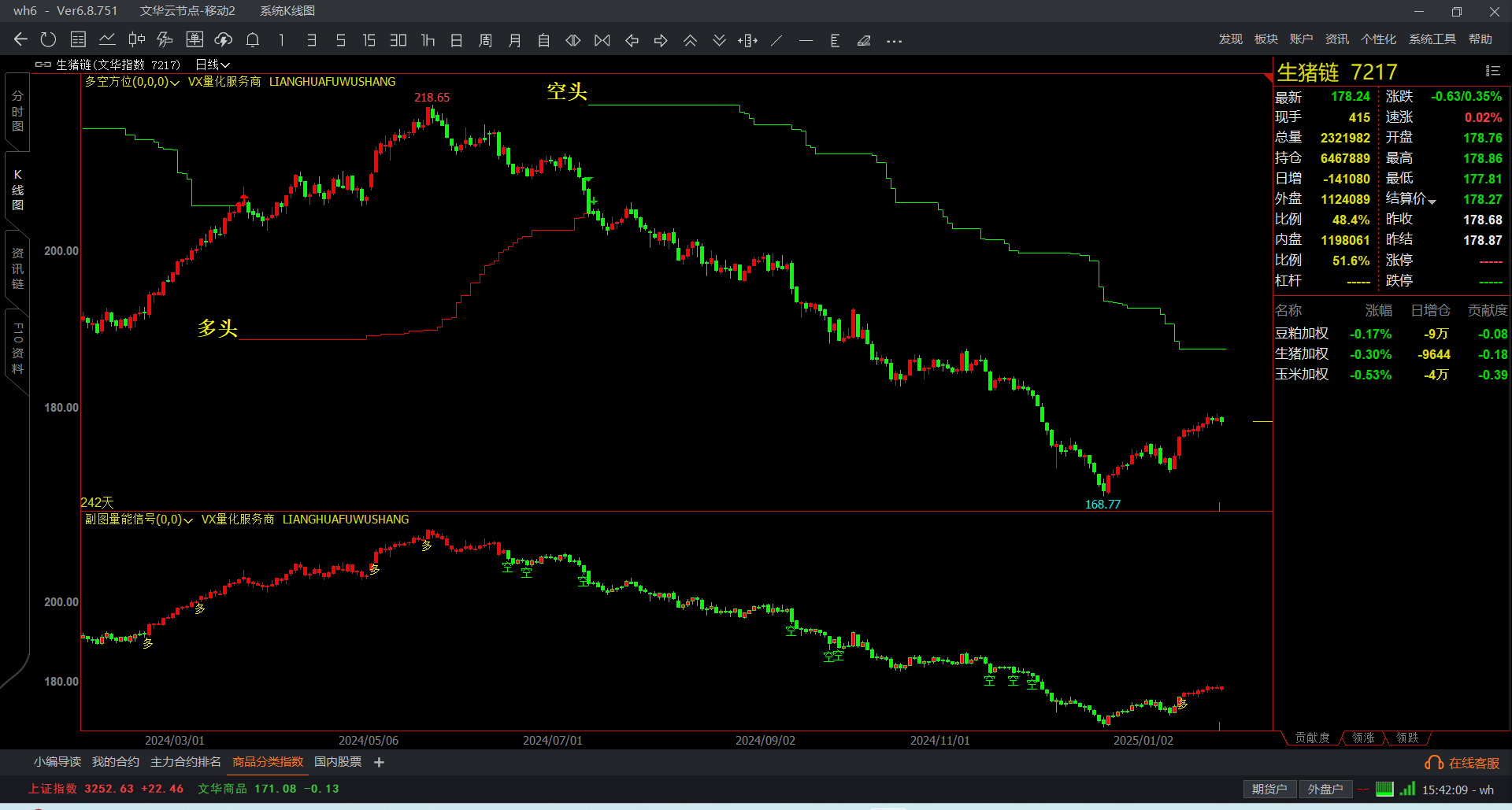
Task: Open the 结算价 dropdown arrow
Action: [1432, 201]
